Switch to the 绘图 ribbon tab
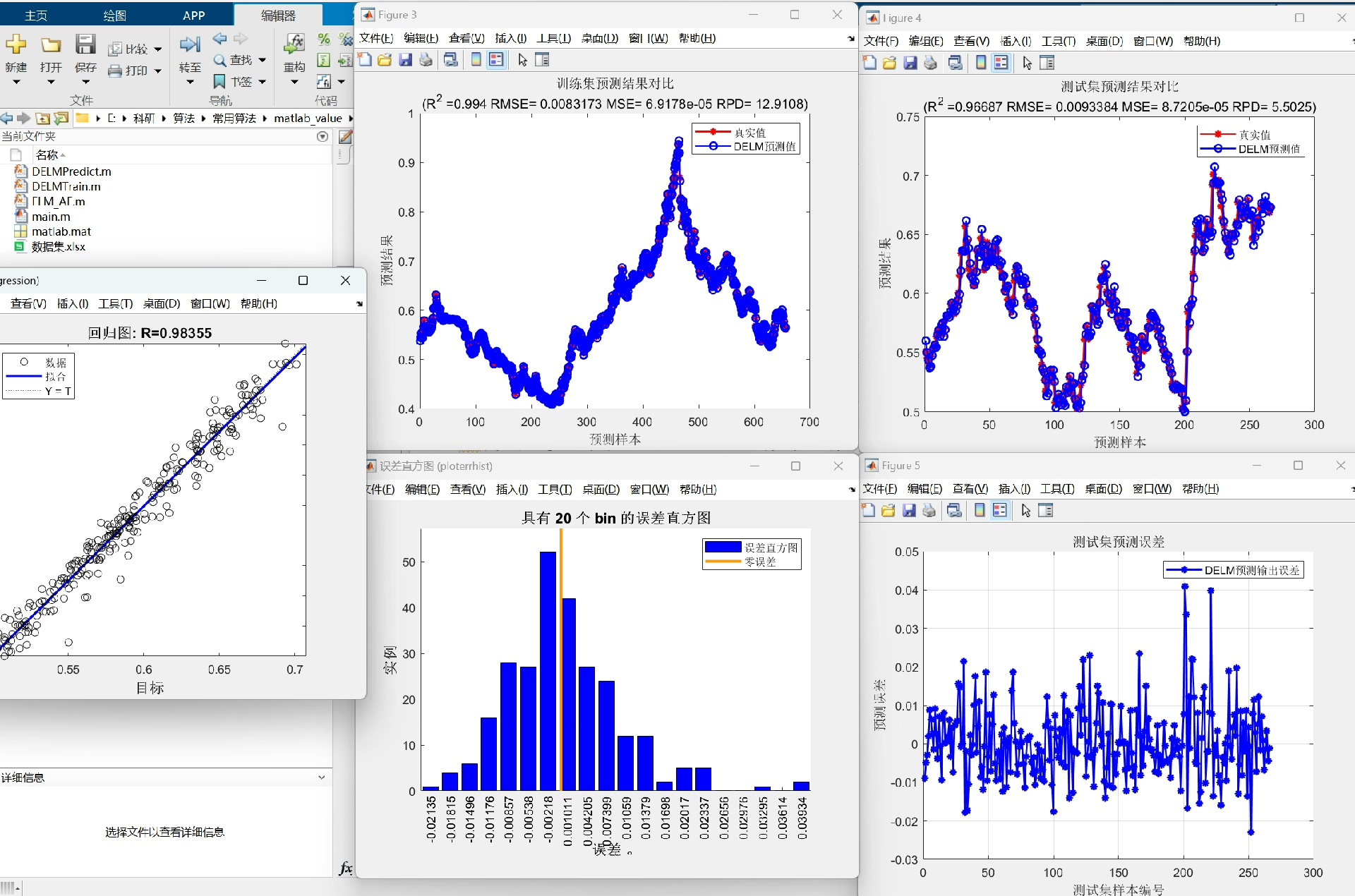Image resolution: width=1355 pixels, height=896 pixels. (x=114, y=16)
